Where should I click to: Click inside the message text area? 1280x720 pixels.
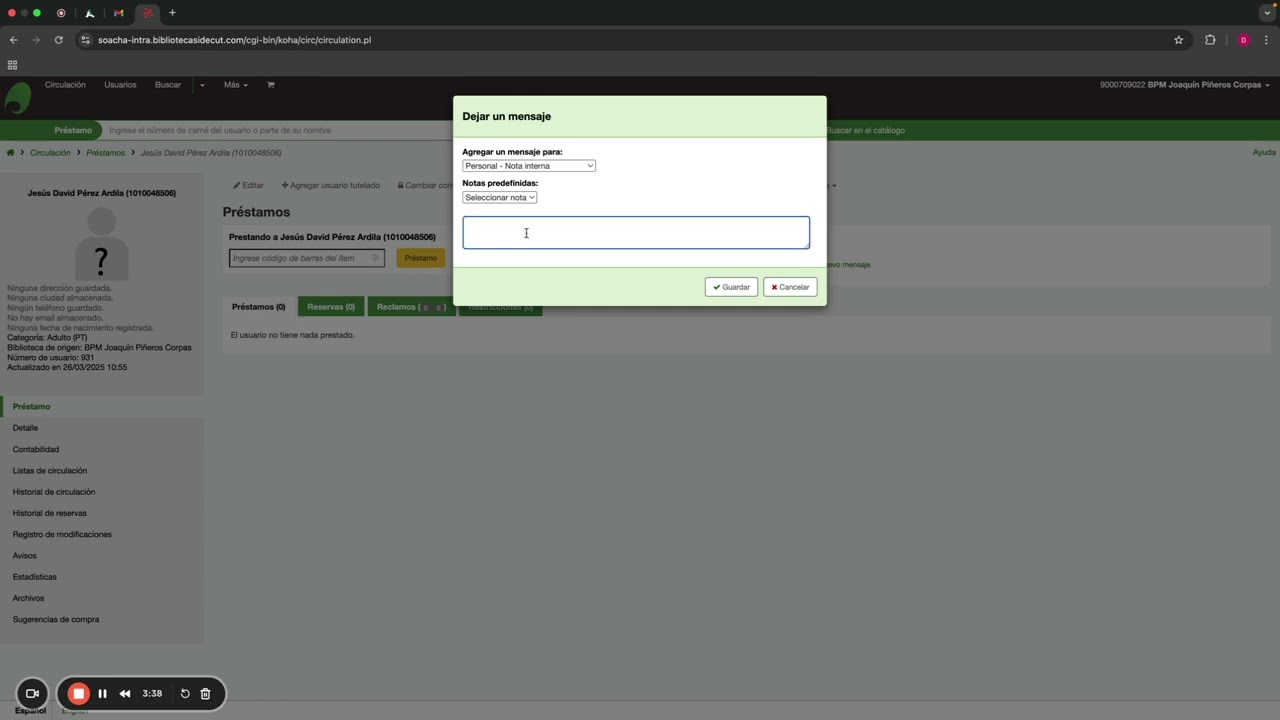point(636,233)
